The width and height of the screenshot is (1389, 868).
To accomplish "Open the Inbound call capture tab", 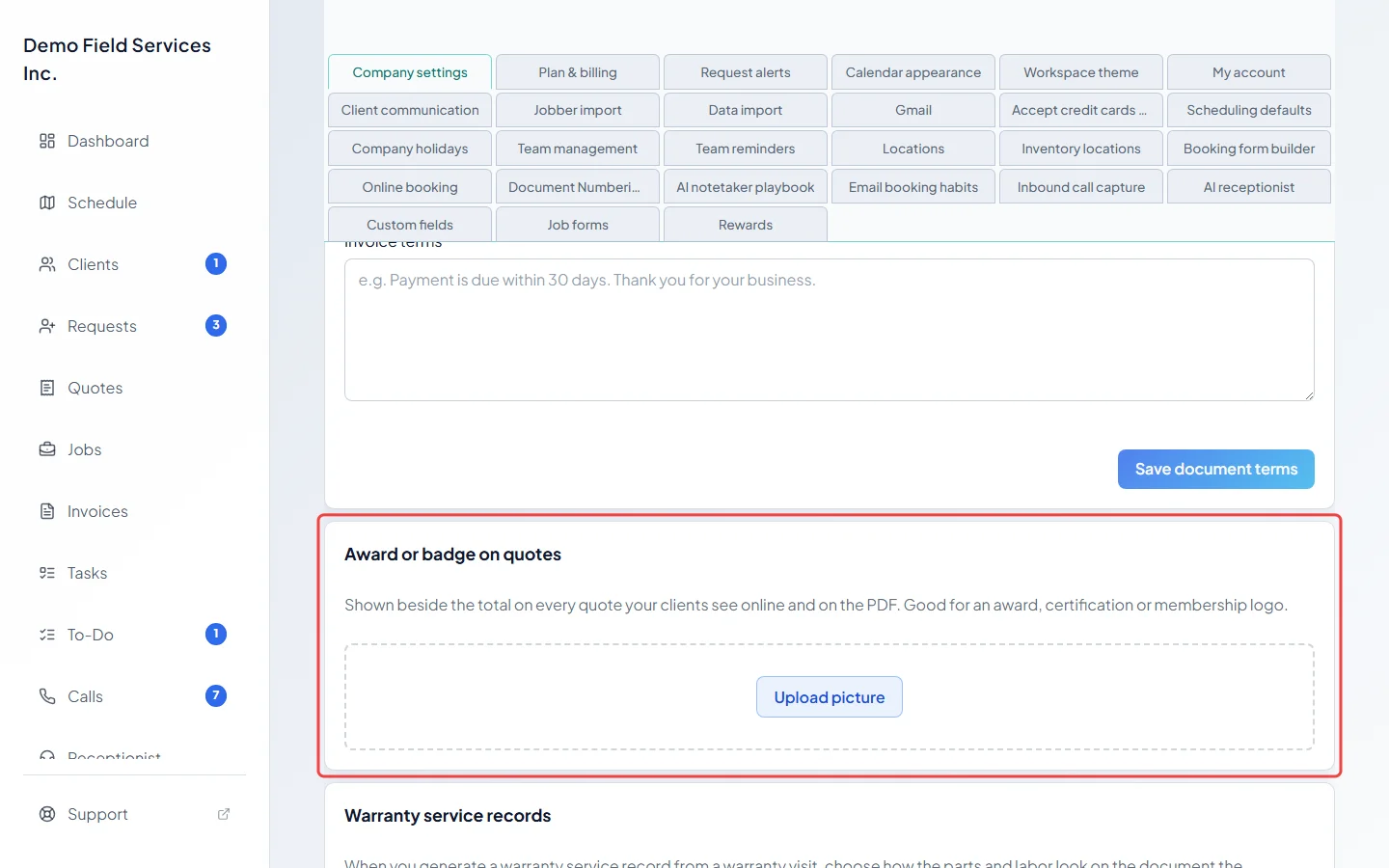I will 1081,187.
